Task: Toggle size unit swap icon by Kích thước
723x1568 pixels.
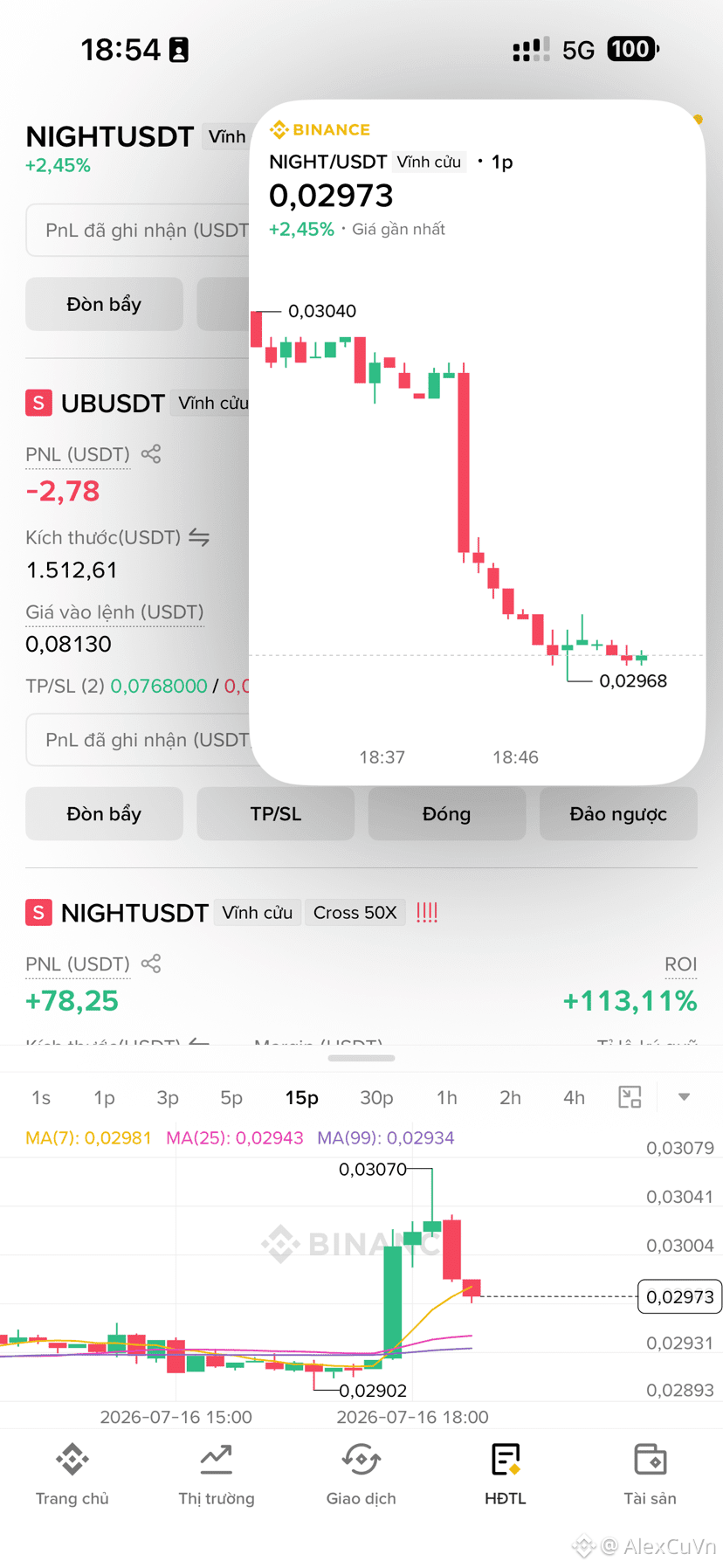Action: [199, 537]
